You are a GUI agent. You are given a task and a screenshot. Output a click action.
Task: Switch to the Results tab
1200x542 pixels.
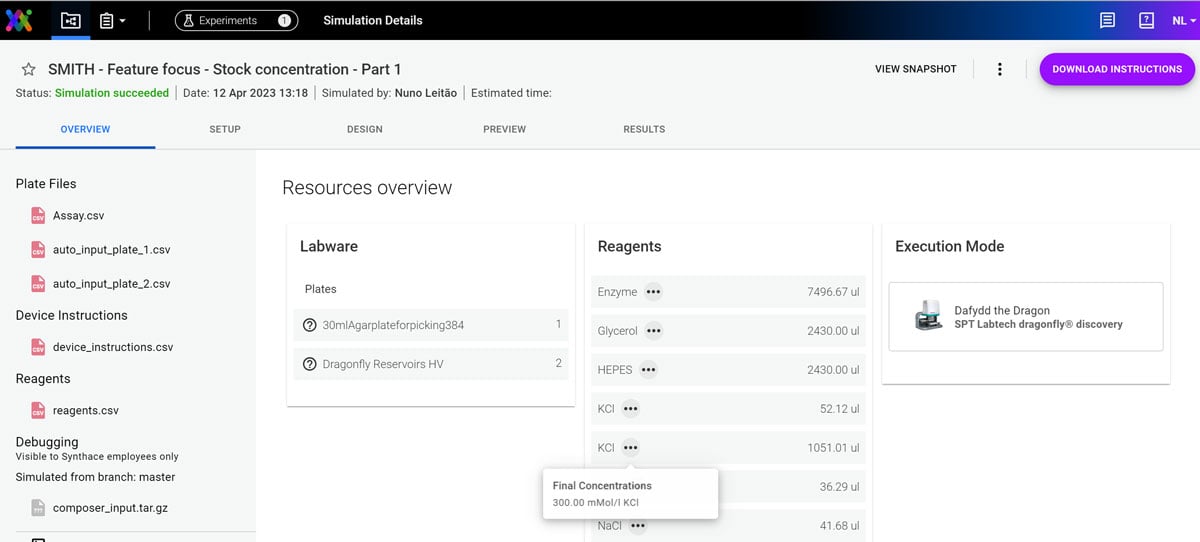[x=643, y=129]
